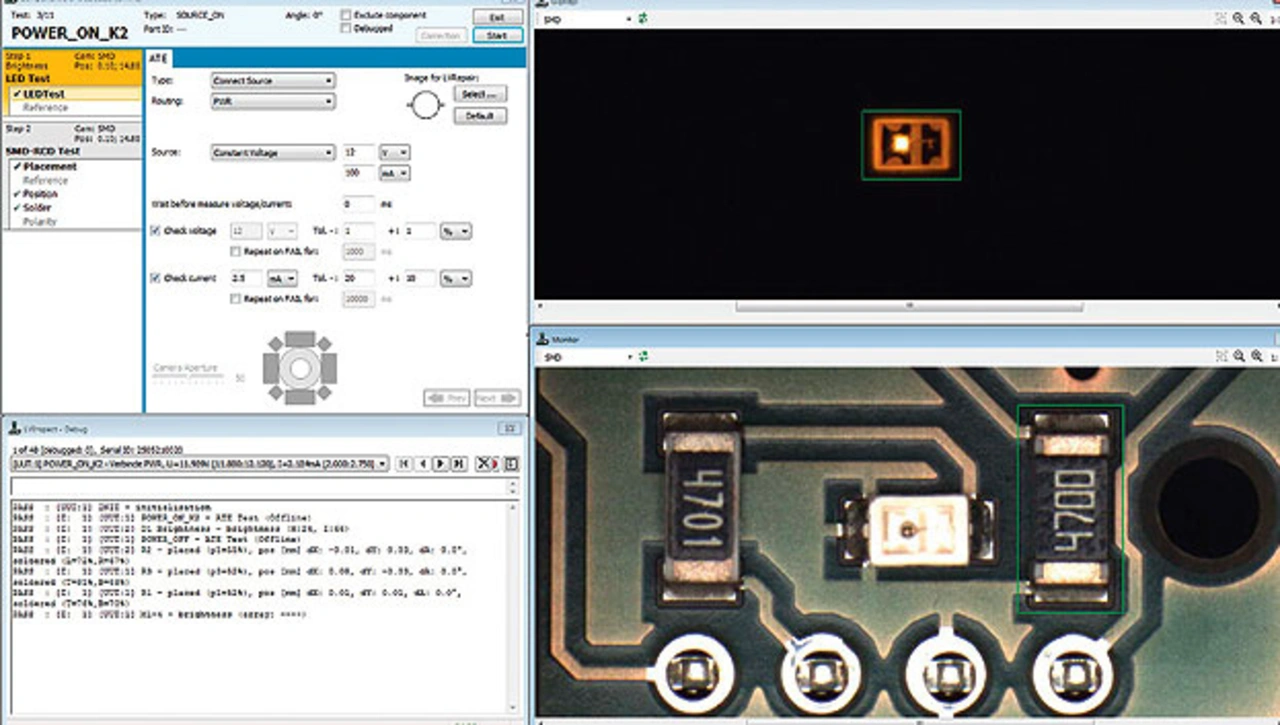This screenshot has height=725, width=1280.
Task: Click green refresh icon in top camera panel
Action: 646,19
